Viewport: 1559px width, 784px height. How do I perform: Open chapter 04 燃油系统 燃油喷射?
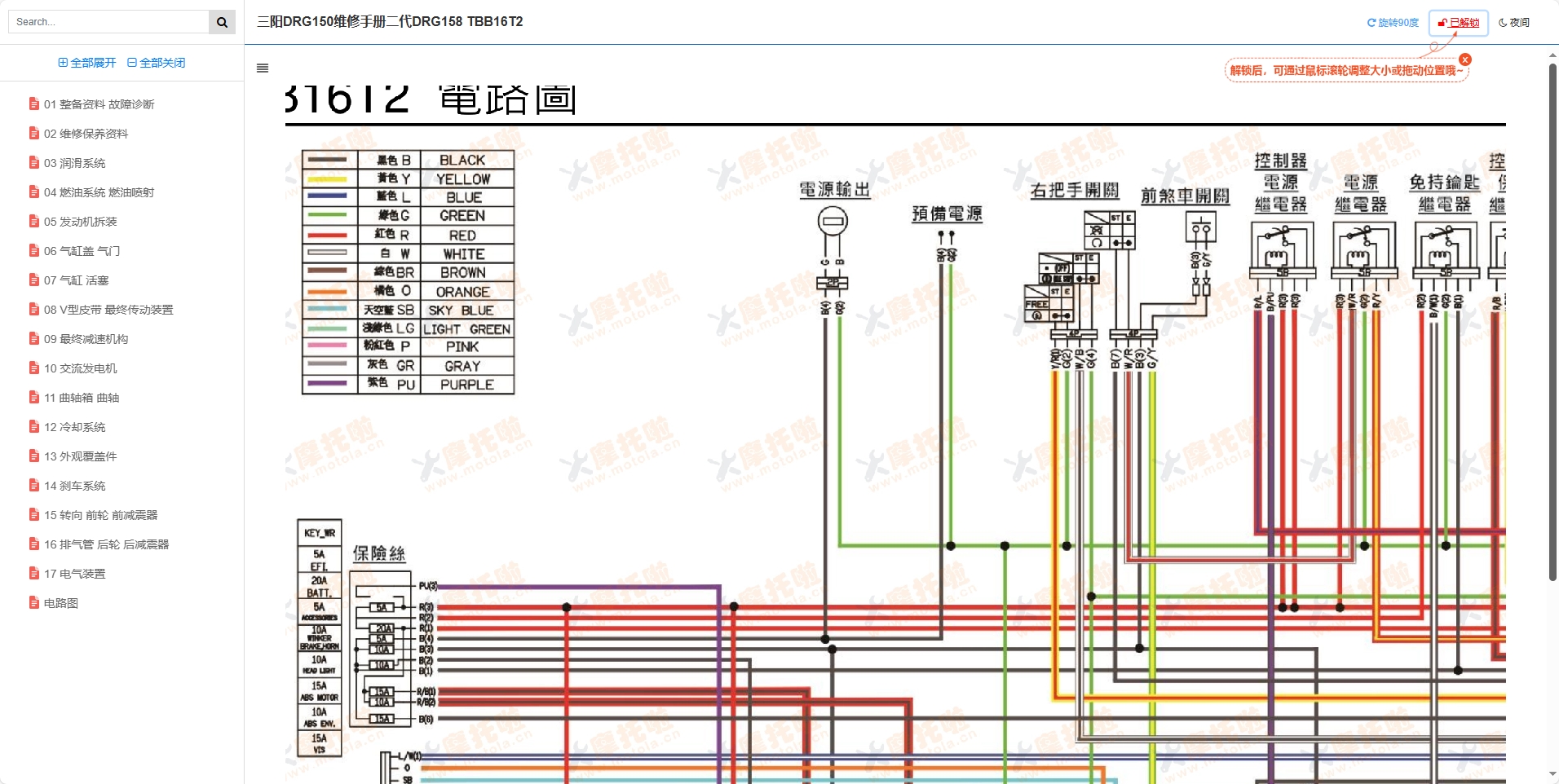tap(99, 192)
